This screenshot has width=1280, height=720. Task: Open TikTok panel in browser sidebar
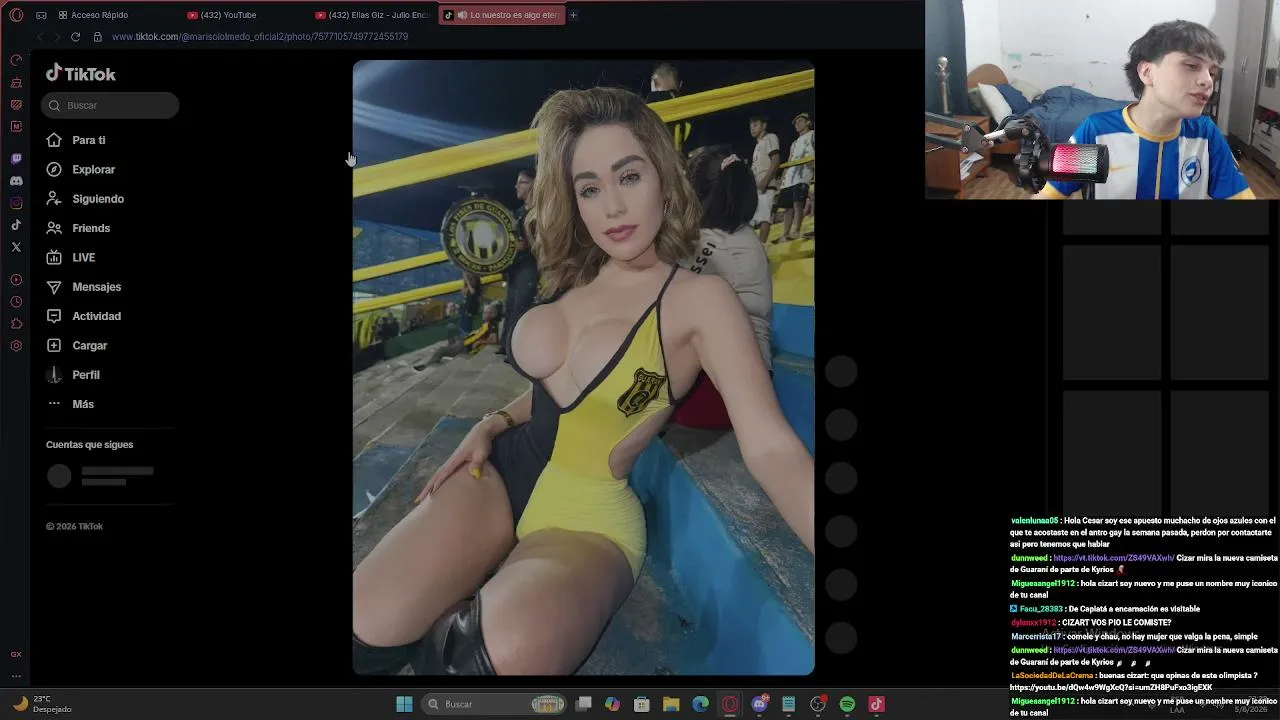click(x=16, y=225)
